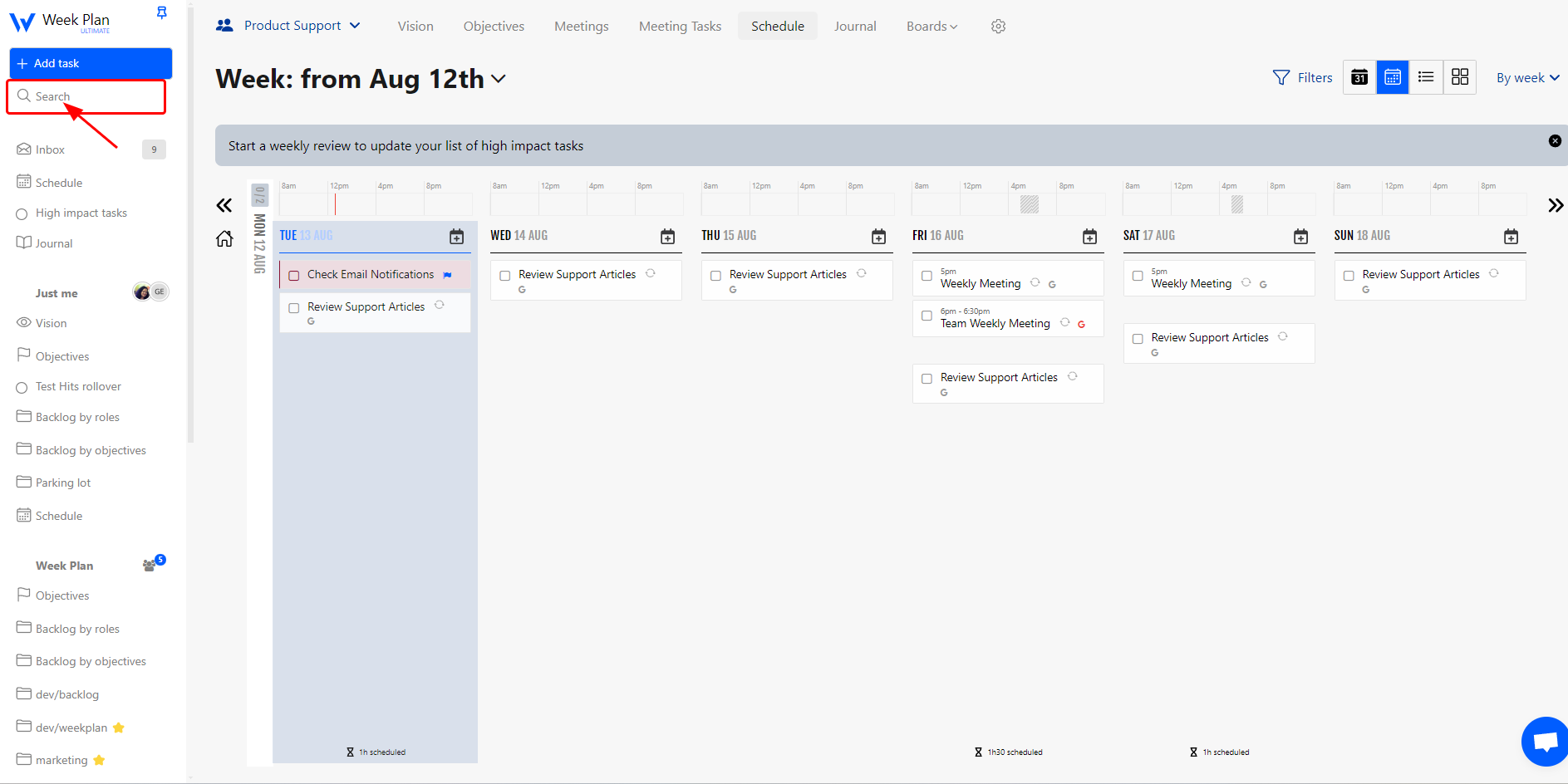The width and height of the screenshot is (1568, 784).
Task: Go to next week arrows
Action: point(1556,205)
